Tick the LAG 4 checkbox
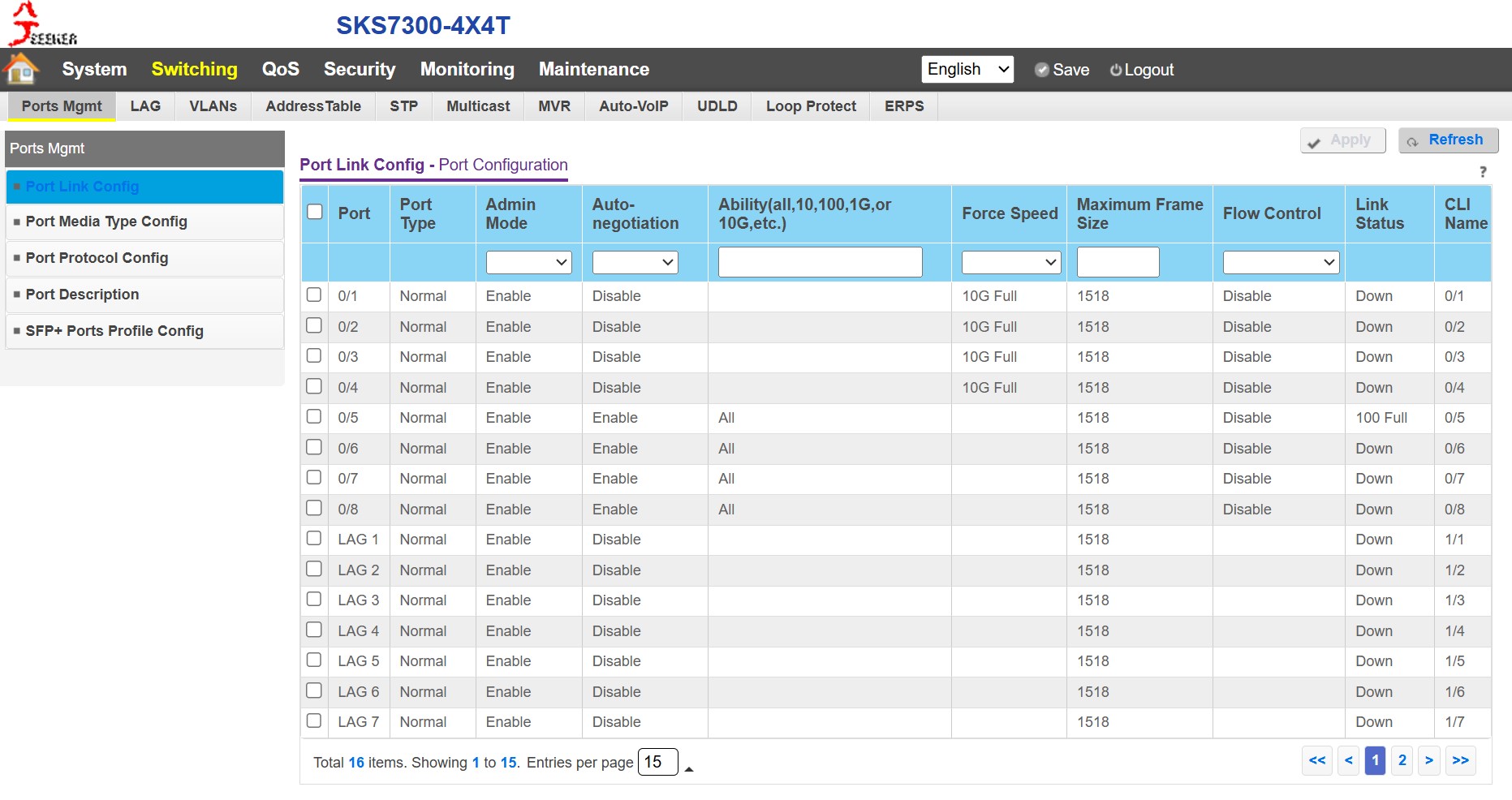Viewport: 1512px width, 800px height. click(x=314, y=630)
